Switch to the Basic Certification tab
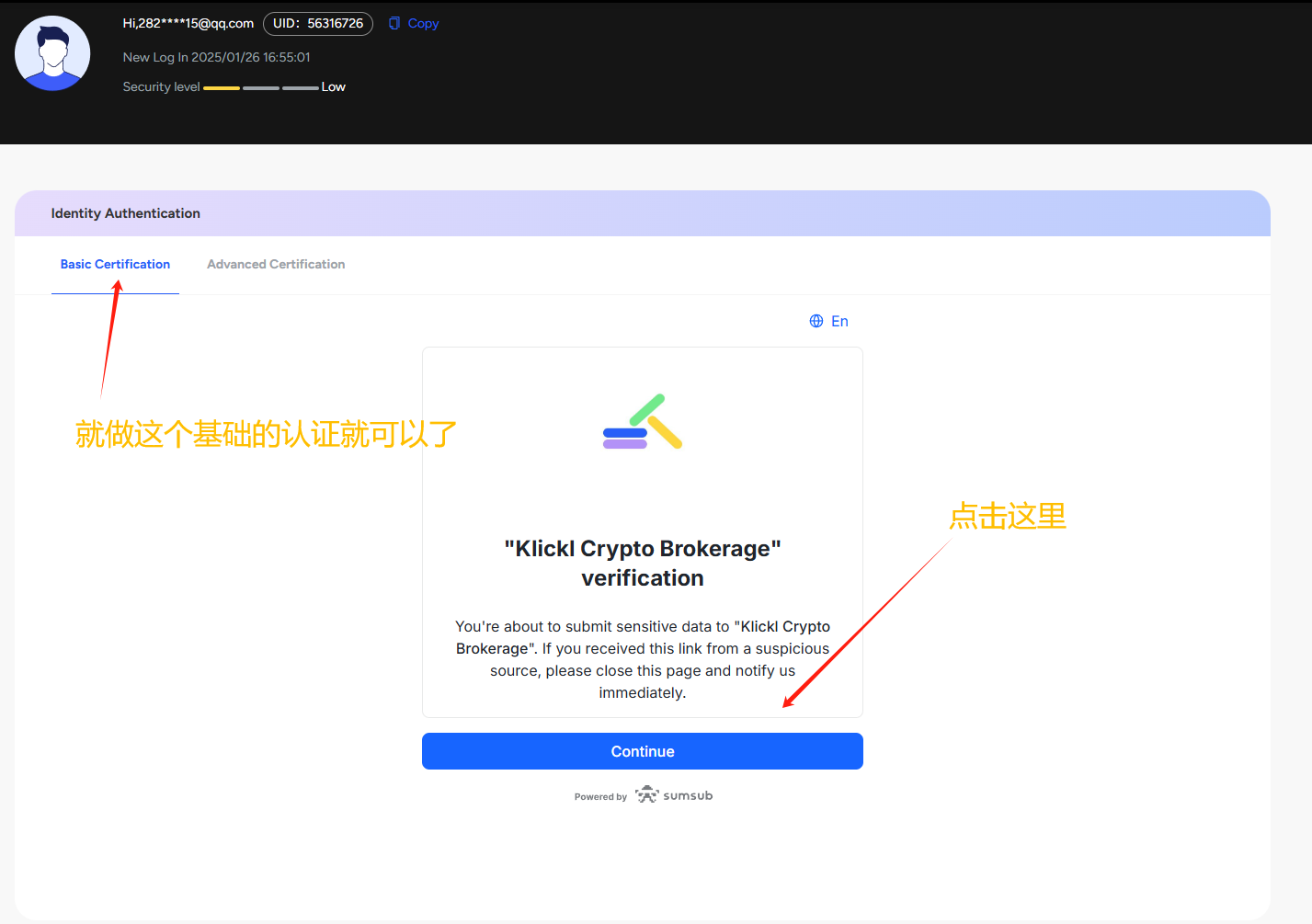 [115, 264]
